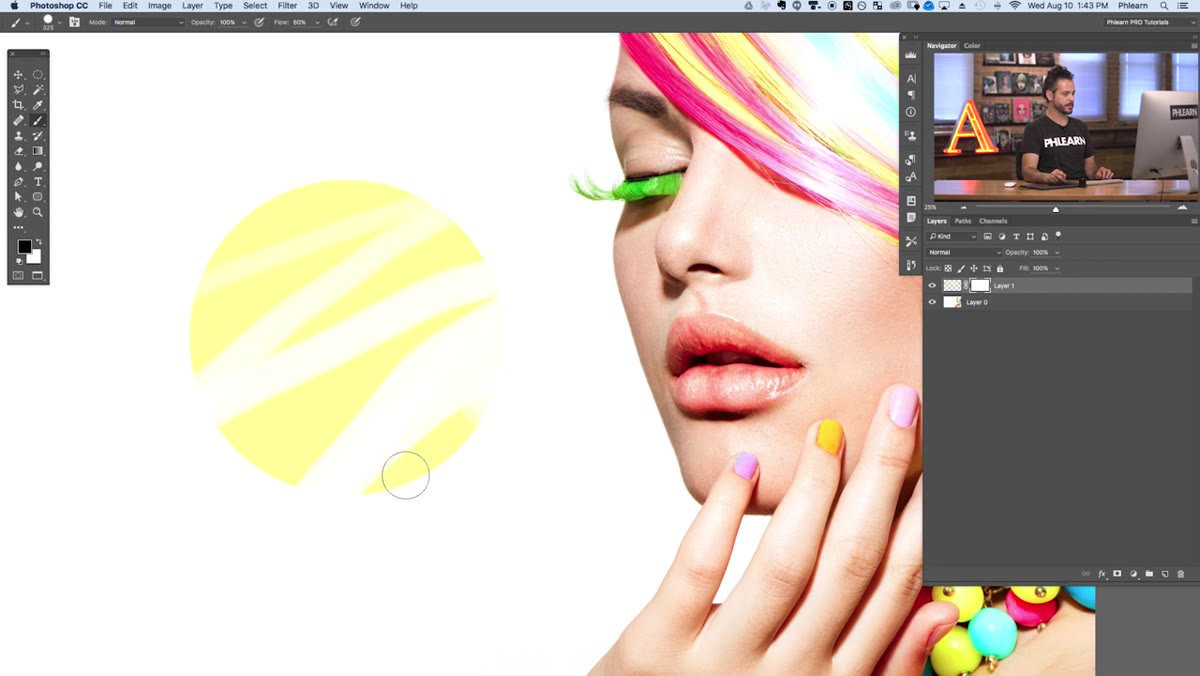Screen dimensions: 1200x676
Task: Select the Zoom tool
Action: point(38,212)
